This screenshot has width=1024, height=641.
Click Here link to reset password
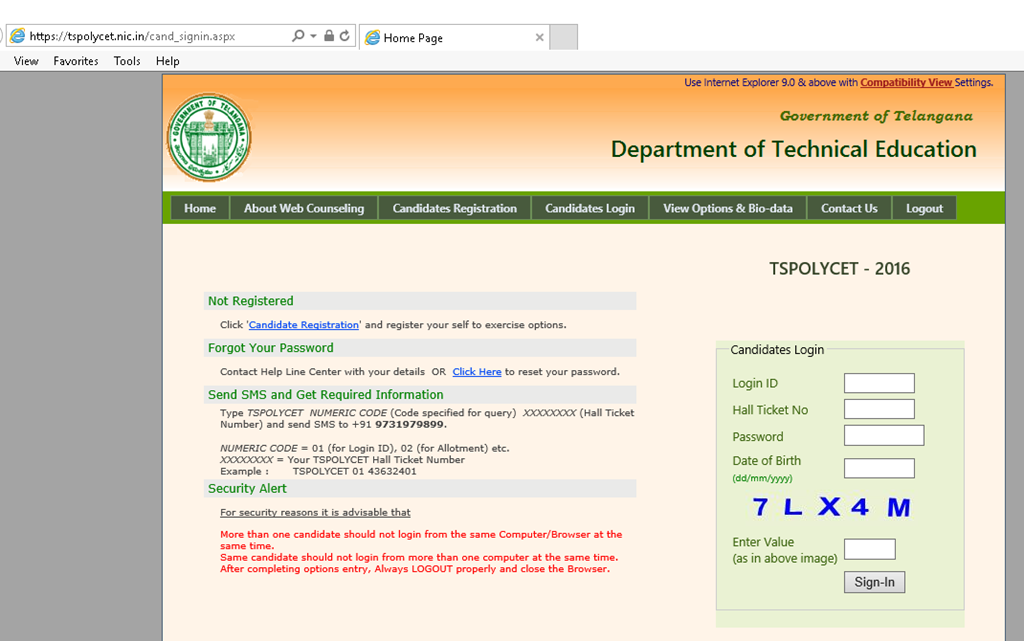(477, 371)
